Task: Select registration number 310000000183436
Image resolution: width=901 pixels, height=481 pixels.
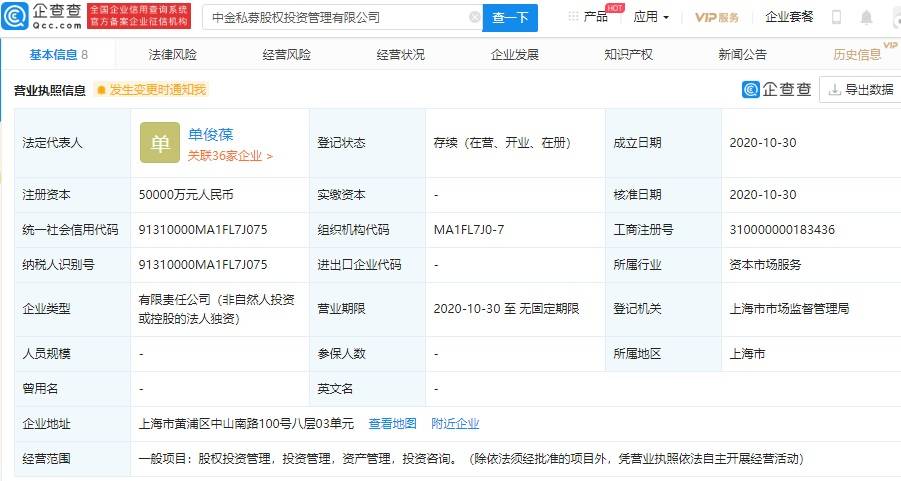Action: [782, 229]
